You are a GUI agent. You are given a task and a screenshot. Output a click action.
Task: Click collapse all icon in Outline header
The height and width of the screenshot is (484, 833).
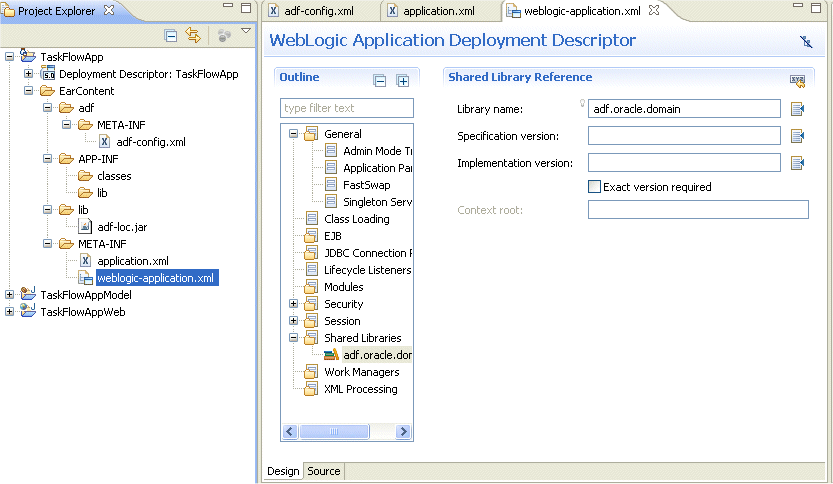pyautogui.click(x=380, y=81)
